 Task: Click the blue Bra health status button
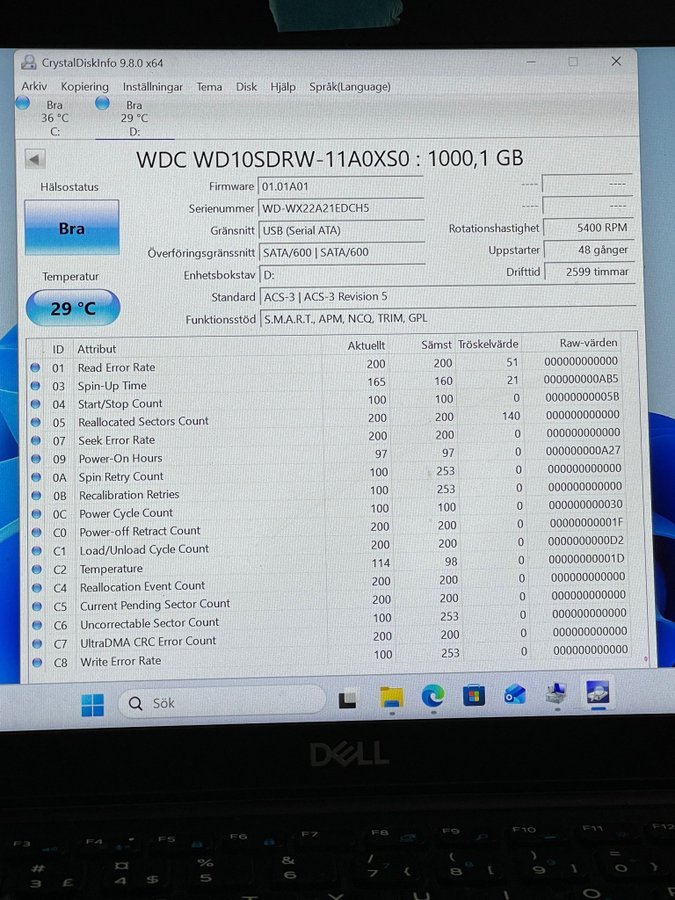[x=72, y=228]
